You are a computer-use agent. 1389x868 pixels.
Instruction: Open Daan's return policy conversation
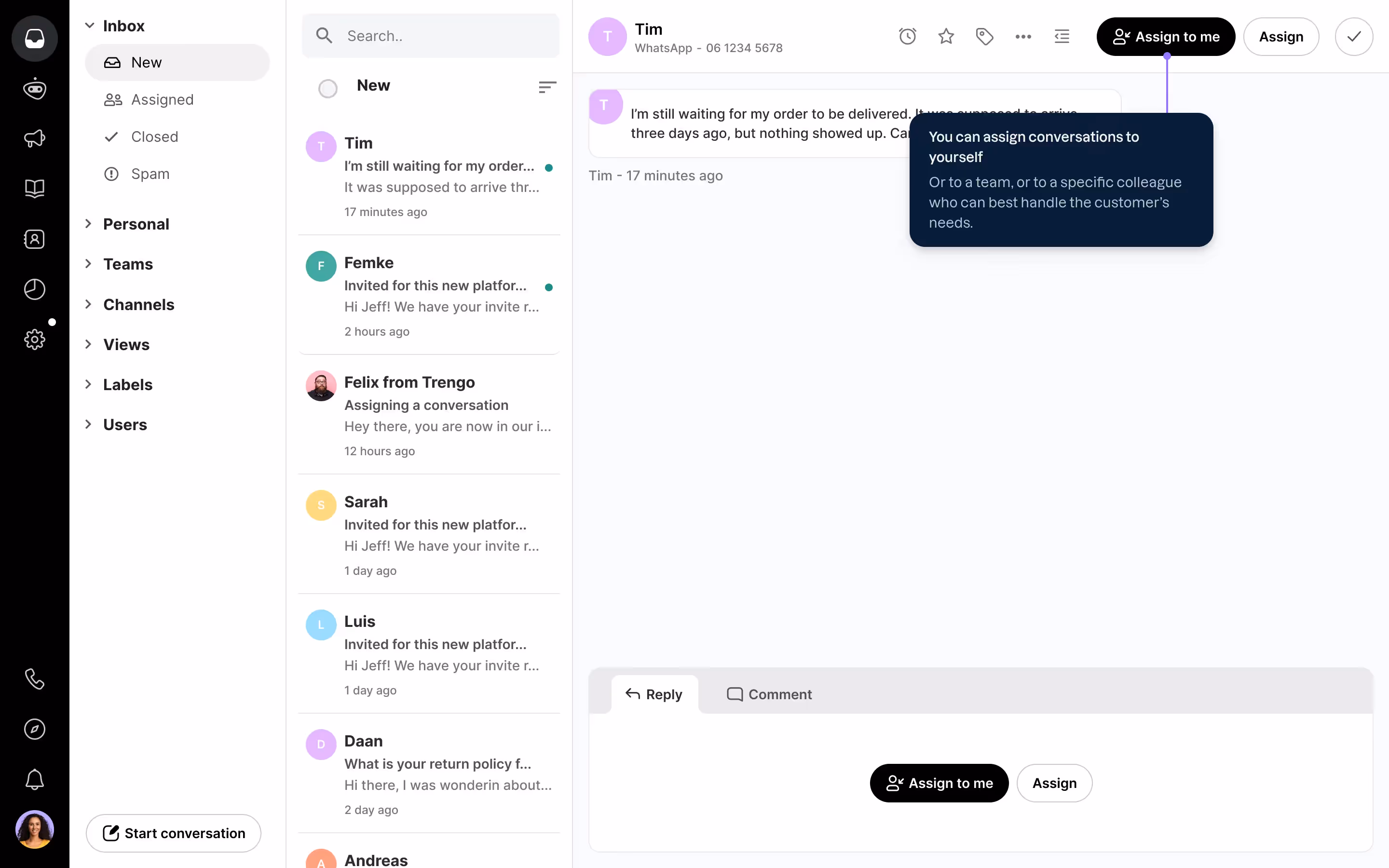[x=429, y=774]
